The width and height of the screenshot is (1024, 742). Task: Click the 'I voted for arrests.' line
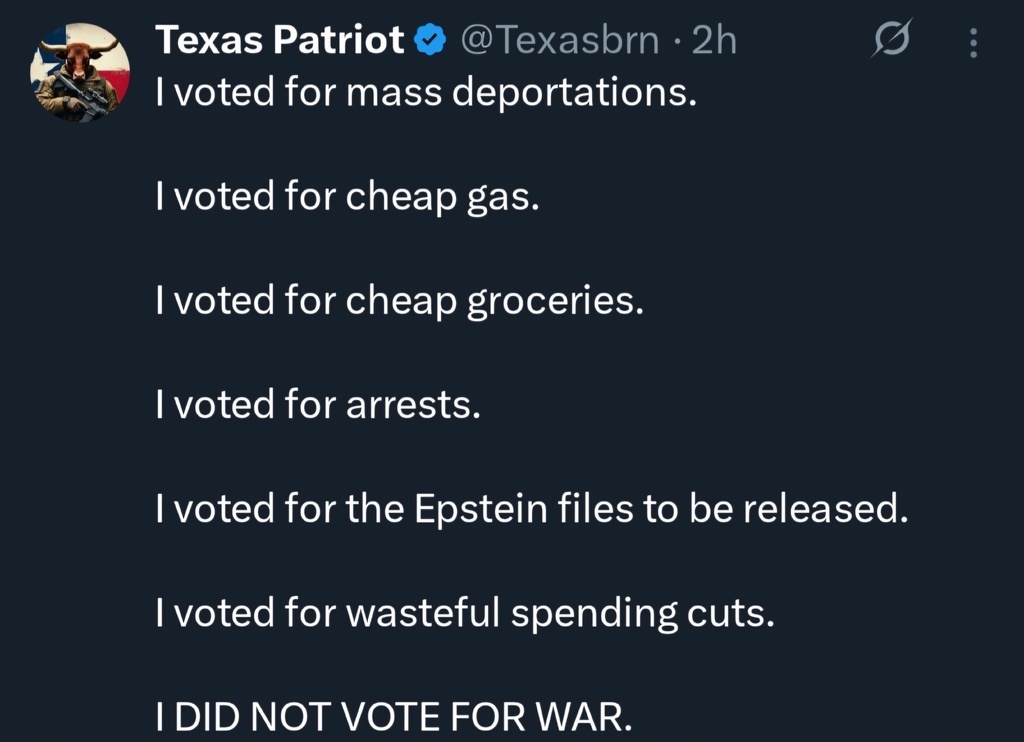pos(318,405)
